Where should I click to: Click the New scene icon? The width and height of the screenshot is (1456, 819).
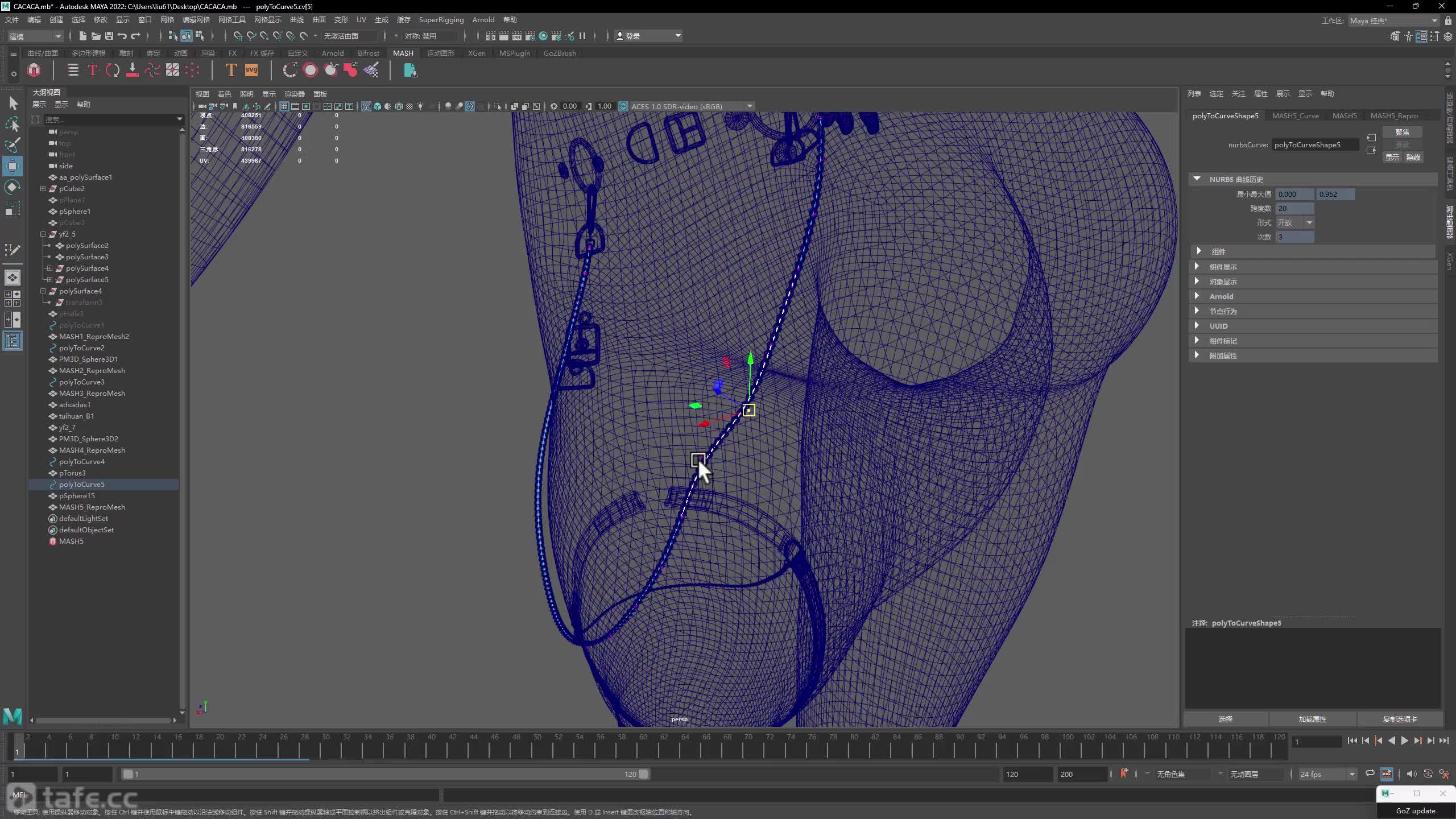pyautogui.click(x=83, y=36)
